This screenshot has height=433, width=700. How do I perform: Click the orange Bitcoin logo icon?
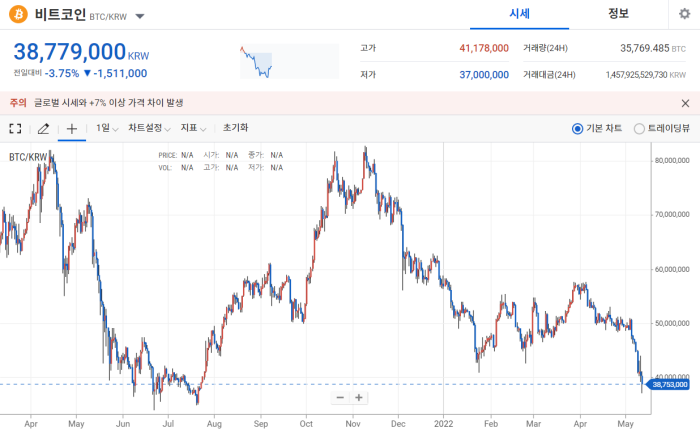(x=18, y=14)
